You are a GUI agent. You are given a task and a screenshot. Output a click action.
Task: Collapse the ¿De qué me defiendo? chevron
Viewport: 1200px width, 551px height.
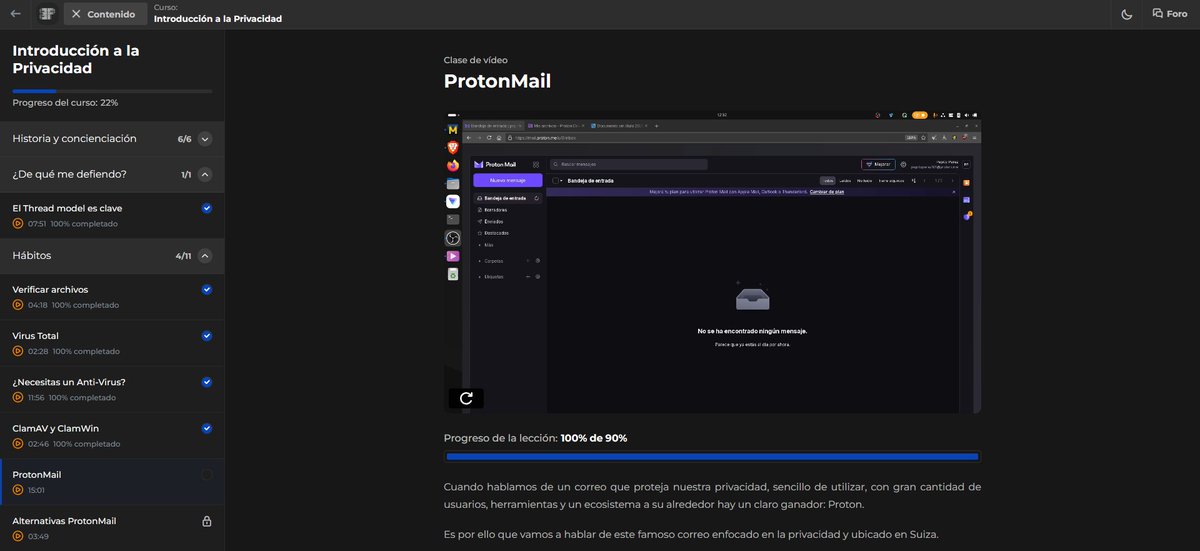point(205,175)
